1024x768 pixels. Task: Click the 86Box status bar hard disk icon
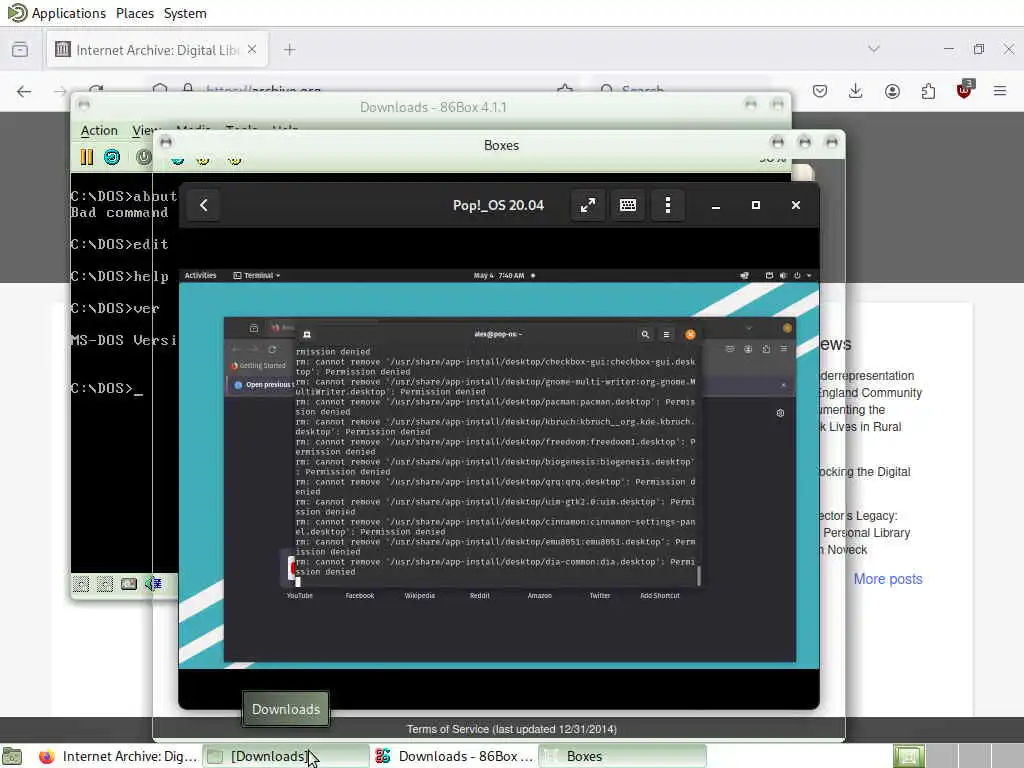click(129, 584)
